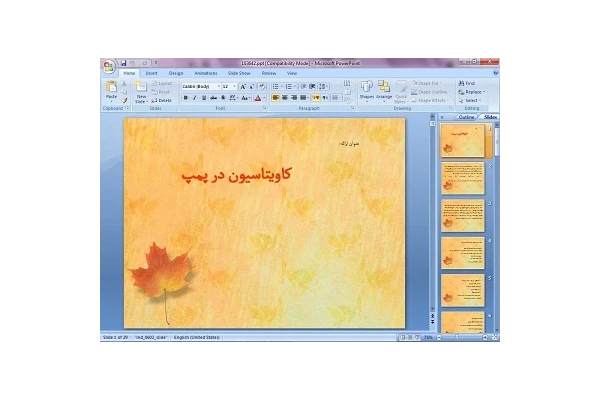The image size is (600, 400).
Task: Select slide 4 thumbnail
Action: pyautogui.click(x=463, y=253)
